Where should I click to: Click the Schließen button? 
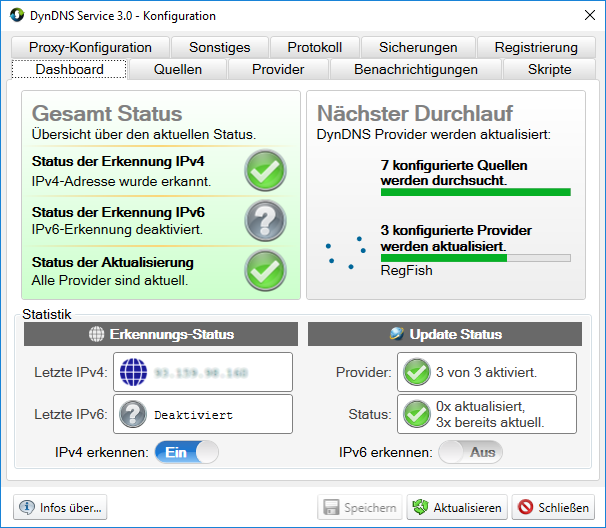(x=553, y=507)
